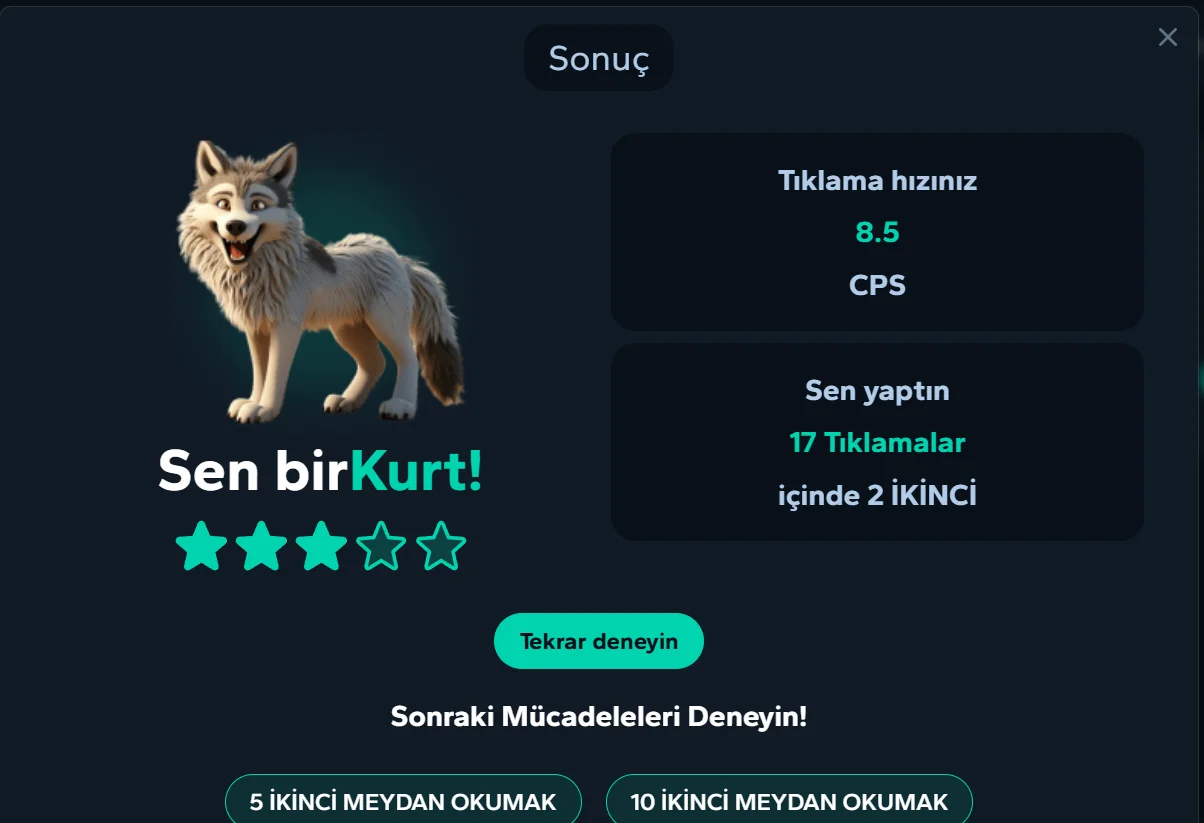Close the Sonuç result dialog
This screenshot has width=1204, height=823.
pyautogui.click(x=1167, y=37)
